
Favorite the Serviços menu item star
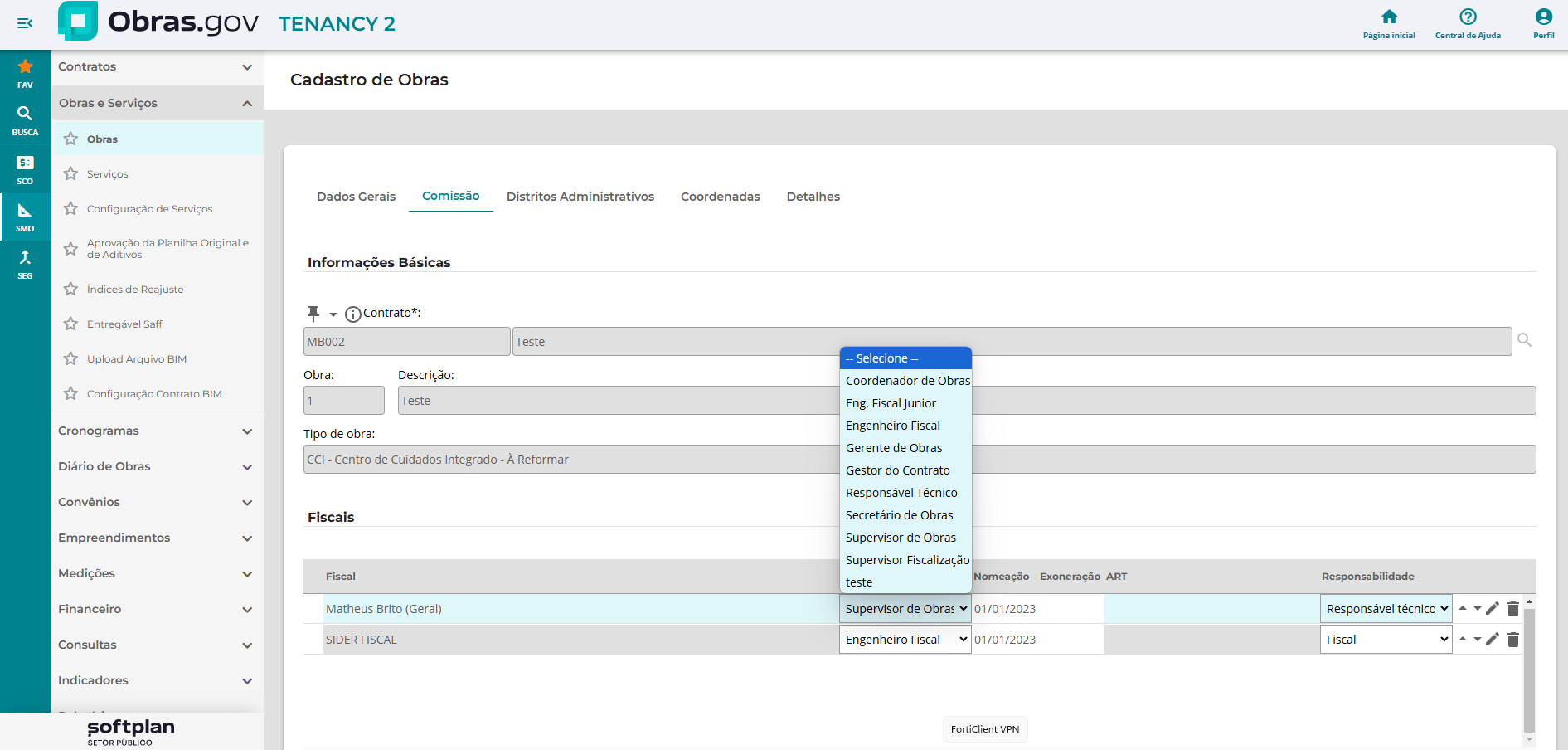pos(71,174)
